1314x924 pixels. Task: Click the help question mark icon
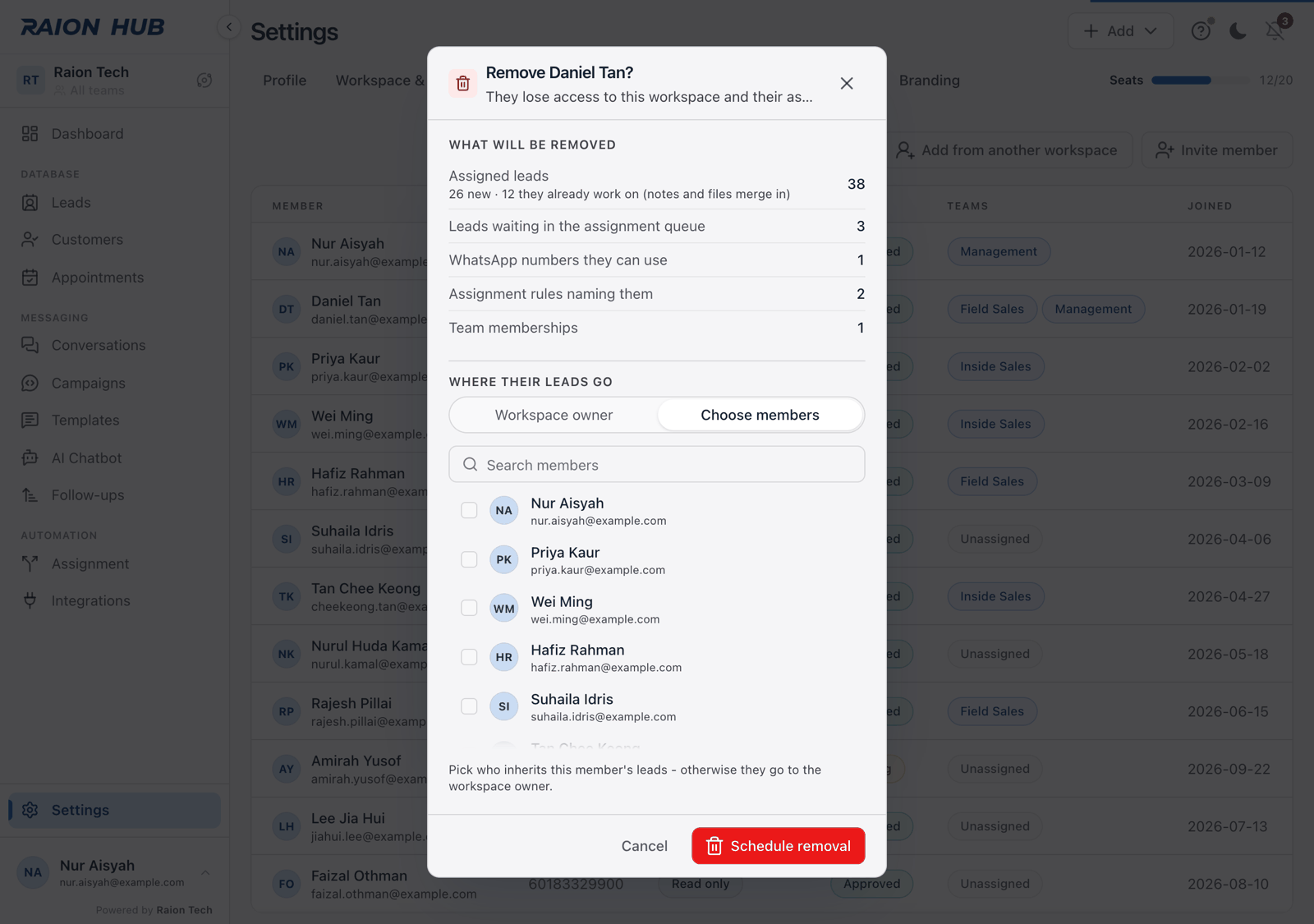click(x=1201, y=31)
